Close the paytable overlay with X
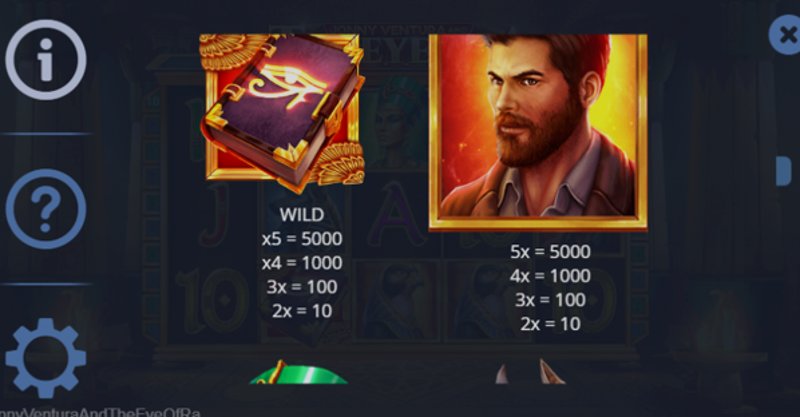This screenshot has width=800, height=417. click(786, 35)
